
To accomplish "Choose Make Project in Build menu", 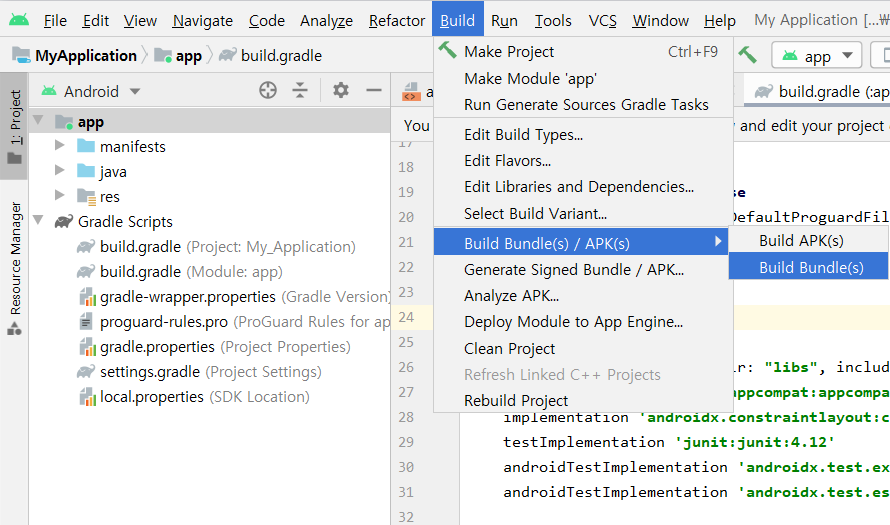I will pos(583,52).
